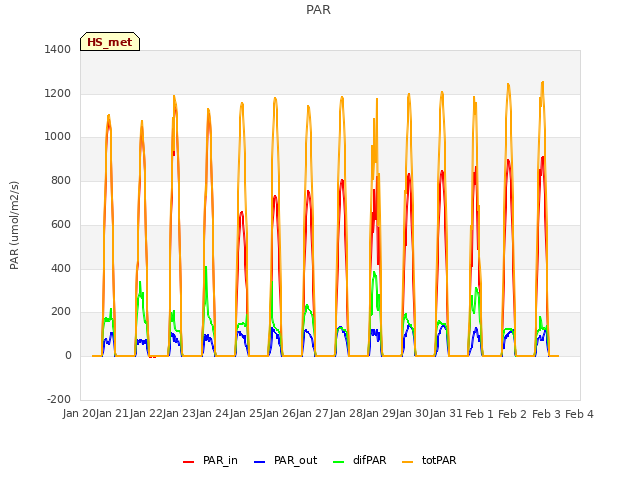Click the 1200 y-axis tick label
This screenshot has width=640, height=480.
(x=58, y=93)
